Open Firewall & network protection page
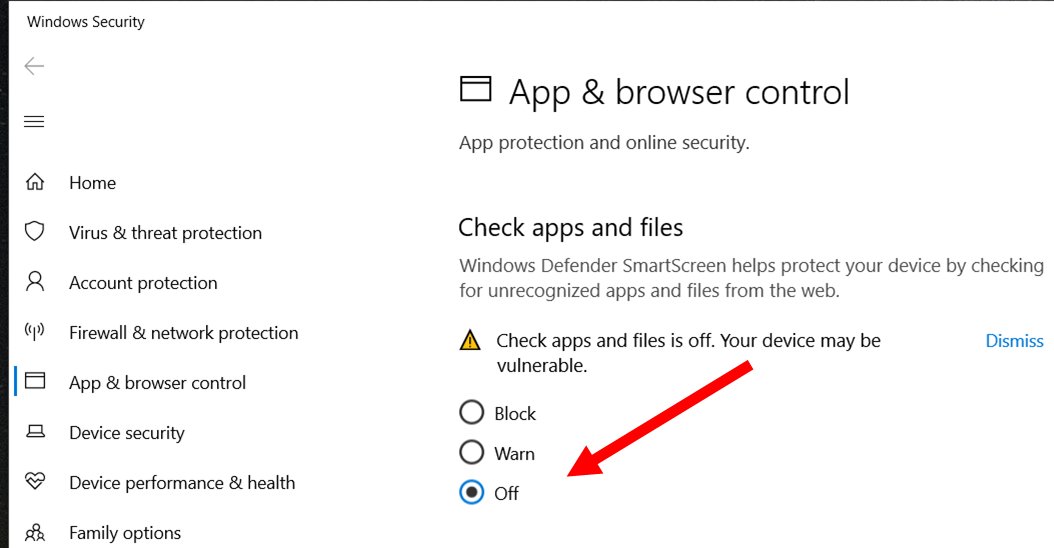 click(x=184, y=333)
